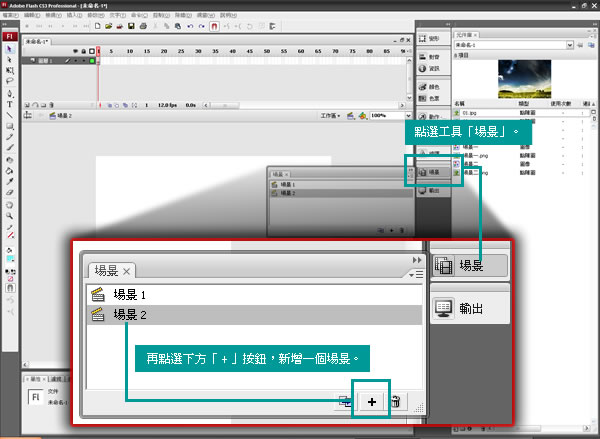Screen dimensions: 600x439
Task: Toggle lock all layers padlock header
Action: click(x=83, y=51)
